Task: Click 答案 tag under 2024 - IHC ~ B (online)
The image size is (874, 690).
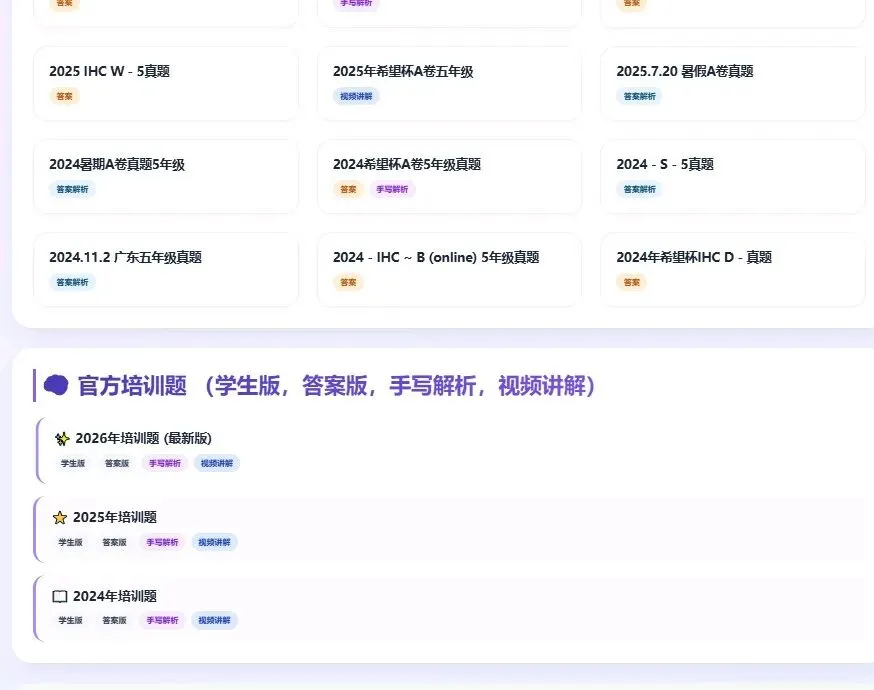Action: tap(348, 283)
